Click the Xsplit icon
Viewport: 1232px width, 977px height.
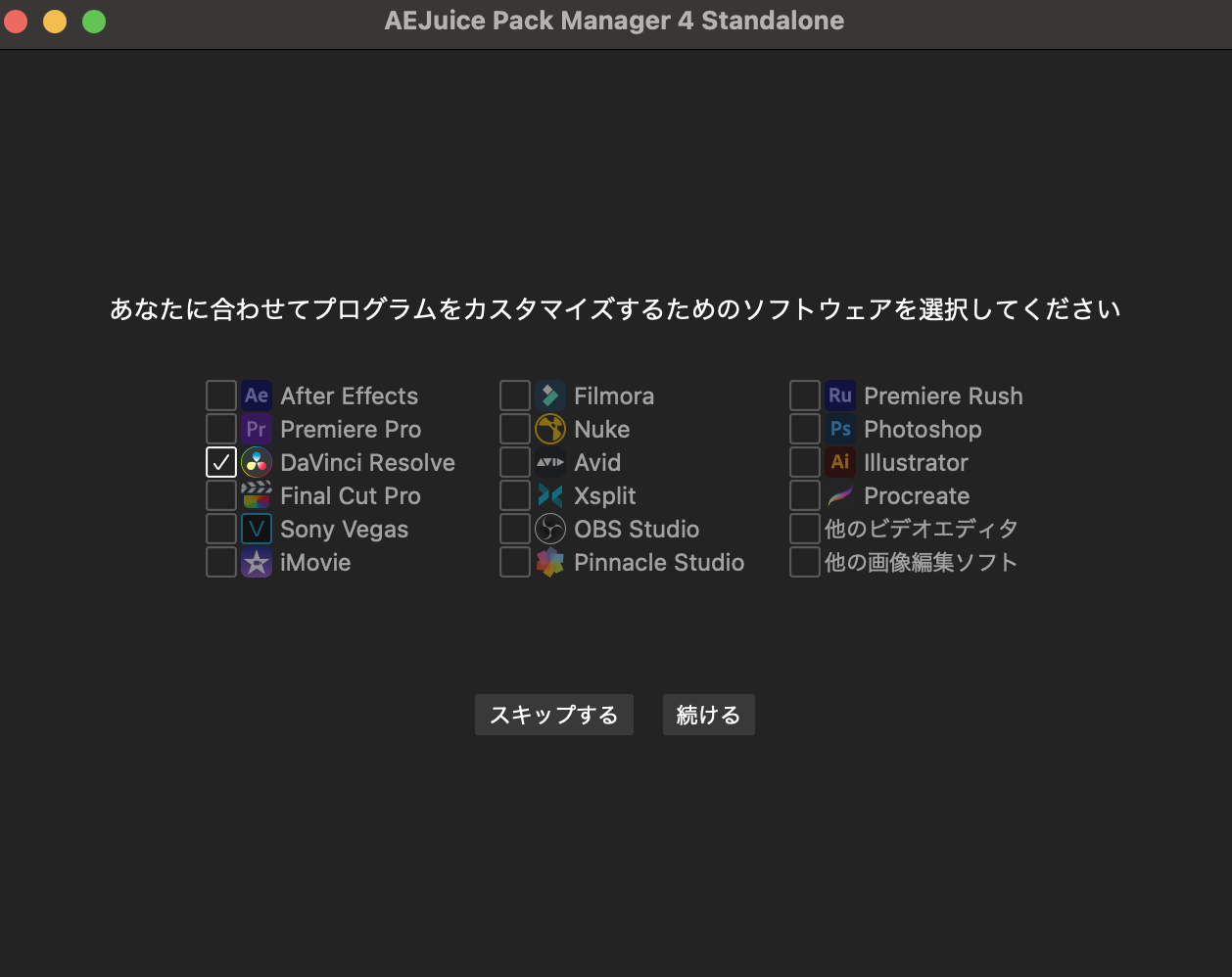click(549, 495)
